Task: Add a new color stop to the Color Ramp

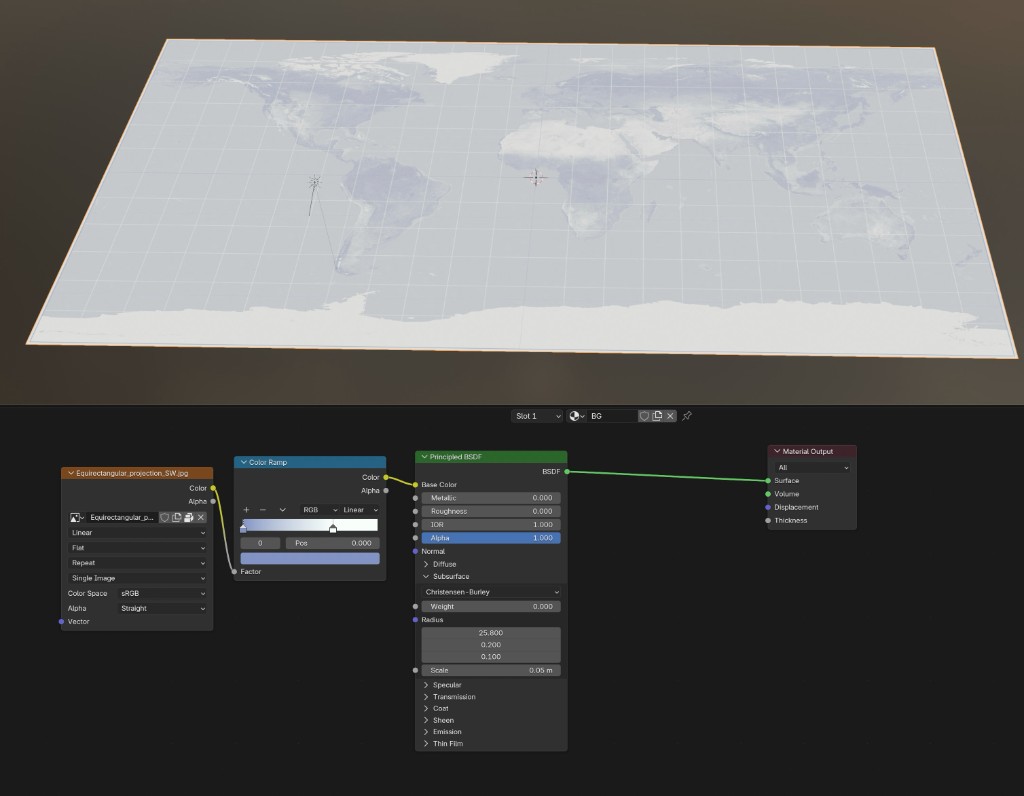Action: pos(246,510)
